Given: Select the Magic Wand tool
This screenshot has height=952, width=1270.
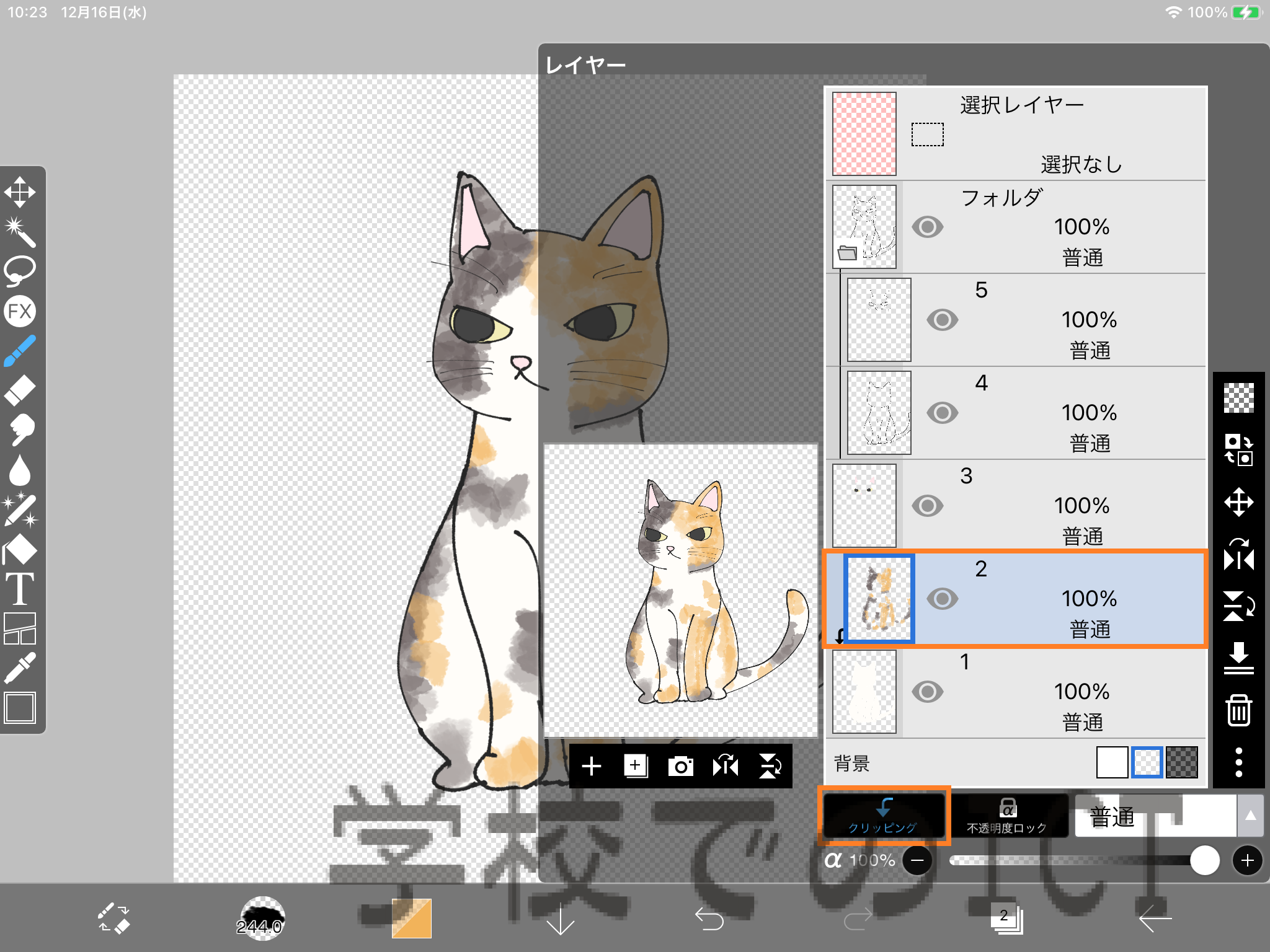Looking at the screenshot, I should click(x=20, y=231).
